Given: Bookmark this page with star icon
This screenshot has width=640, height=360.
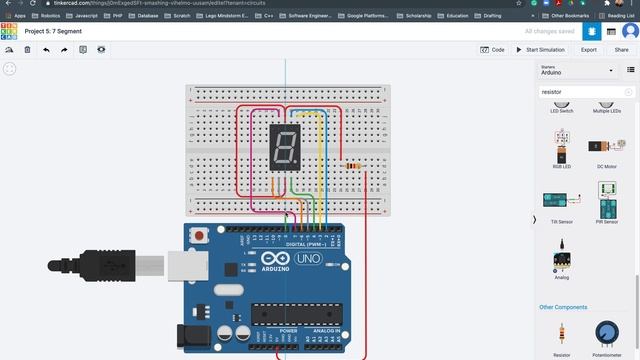Looking at the screenshot, I should (518, 3).
